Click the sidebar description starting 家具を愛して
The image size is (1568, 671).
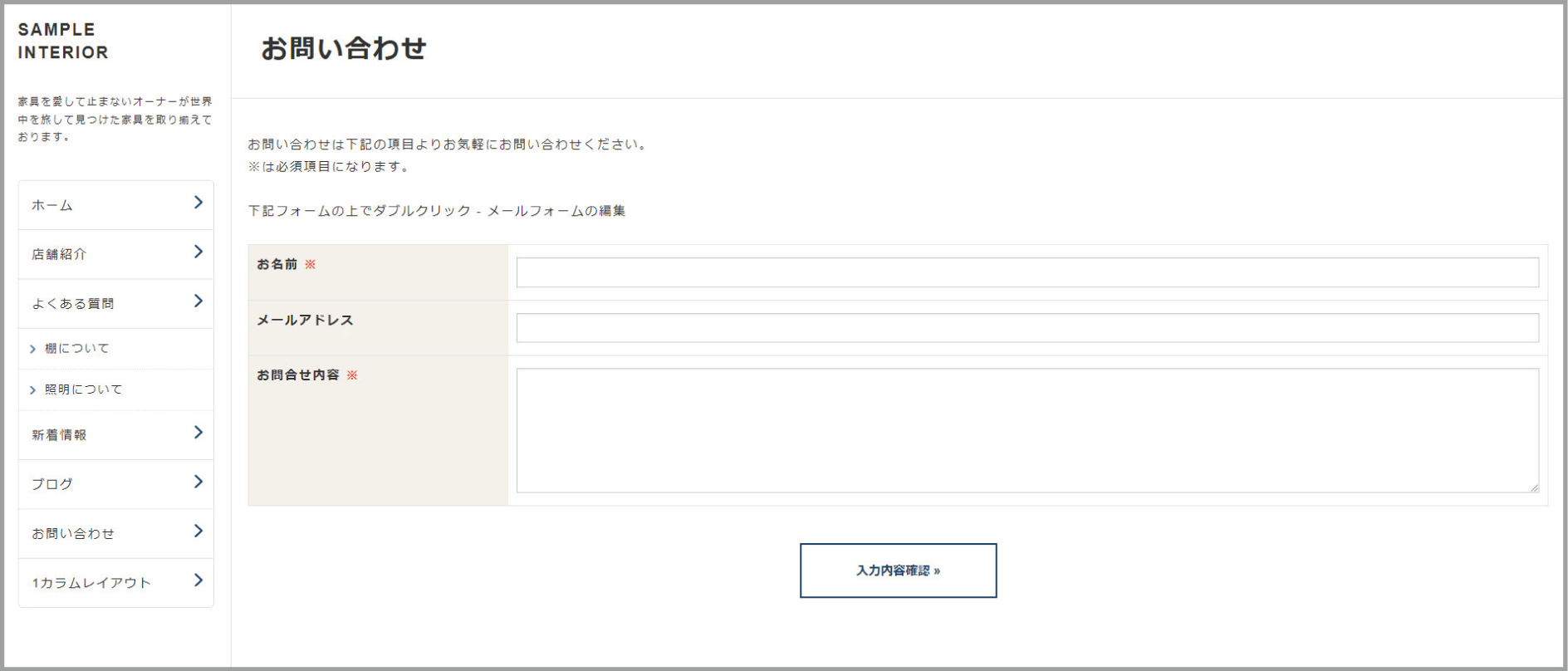(115, 119)
